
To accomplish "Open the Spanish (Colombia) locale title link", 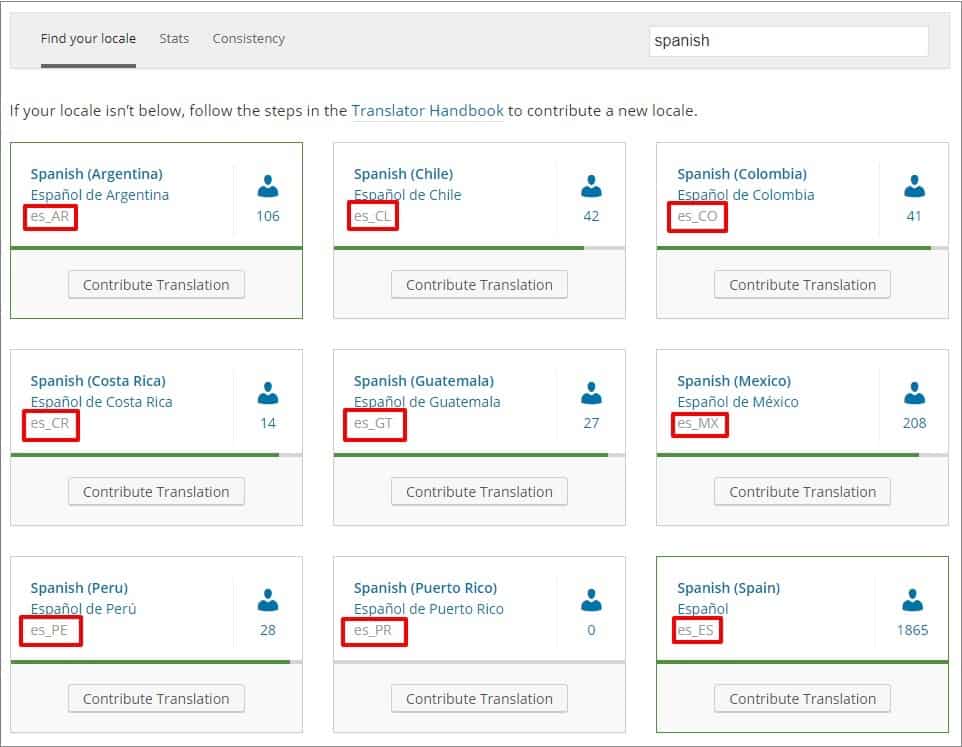I will [742, 174].
